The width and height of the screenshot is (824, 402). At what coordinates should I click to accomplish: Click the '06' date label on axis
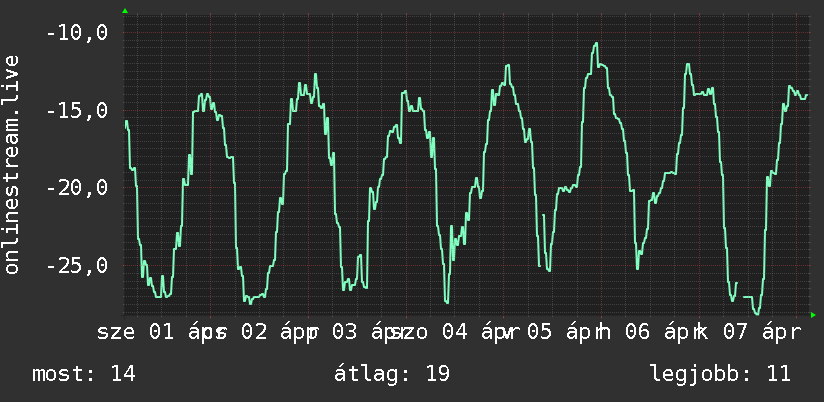[638, 333]
